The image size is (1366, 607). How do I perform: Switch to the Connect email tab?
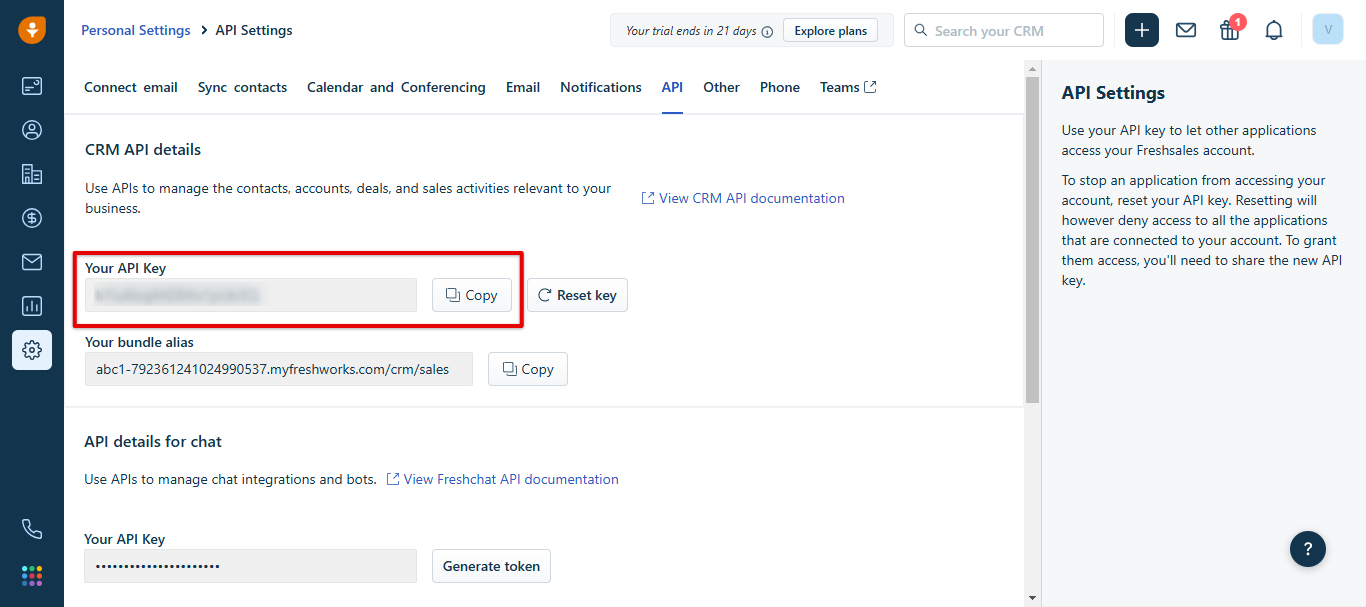[x=131, y=87]
